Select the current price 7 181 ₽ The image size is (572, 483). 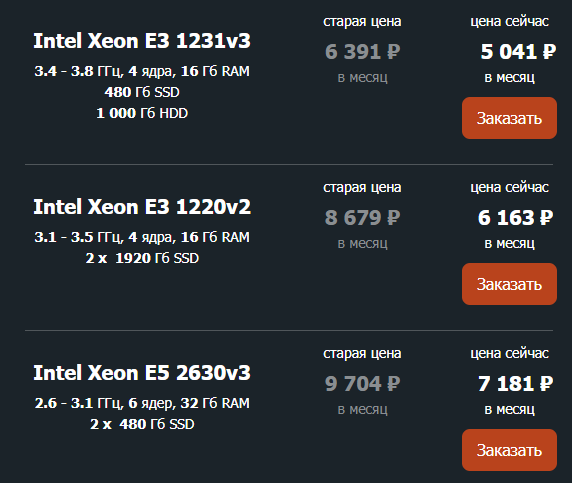pyautogui.click(x=515, y=384)
